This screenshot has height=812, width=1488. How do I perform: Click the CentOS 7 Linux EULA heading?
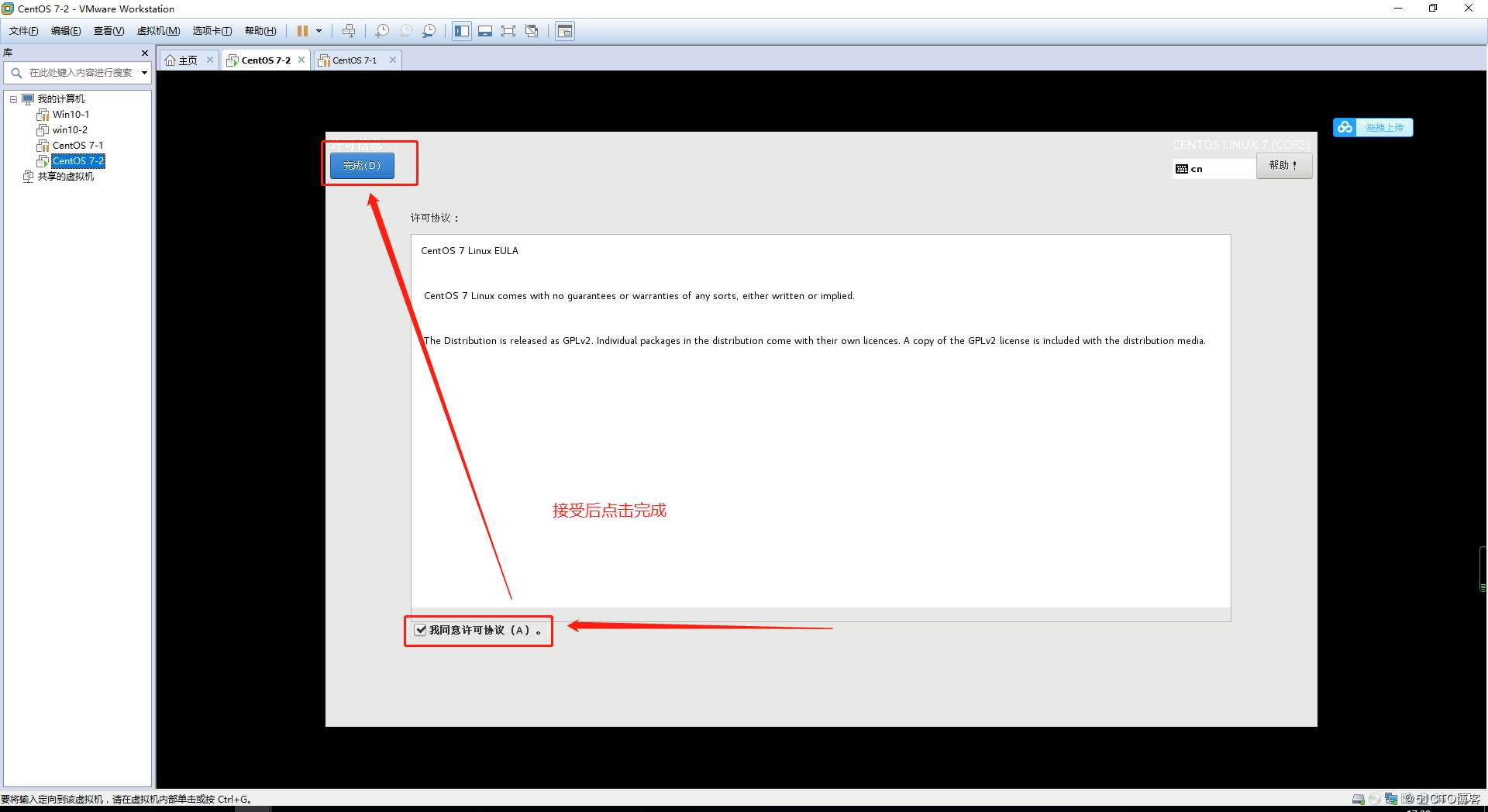470,251
